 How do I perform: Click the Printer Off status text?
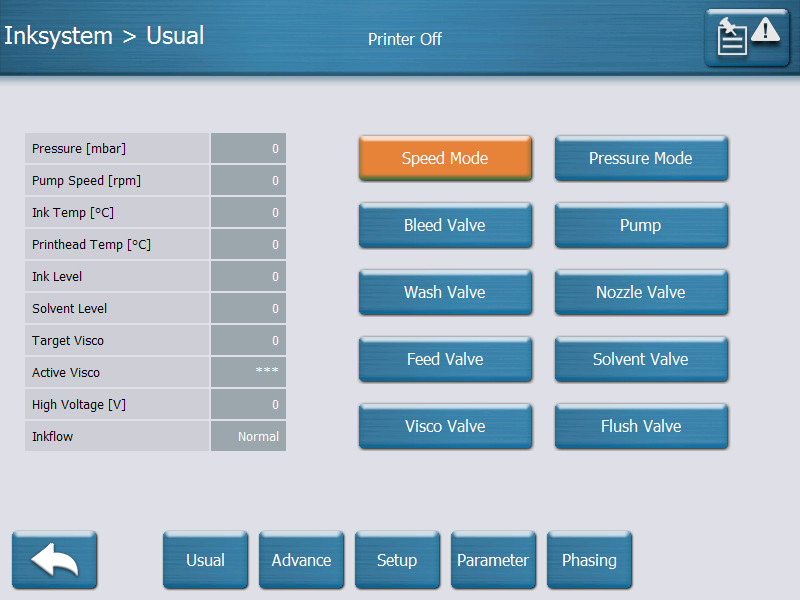click(x=405, y=39)
